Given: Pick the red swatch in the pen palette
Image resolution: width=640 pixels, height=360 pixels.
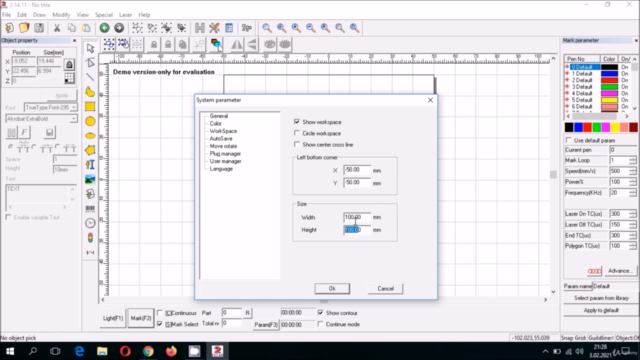Looking at the screenshot, I should 587,127.
